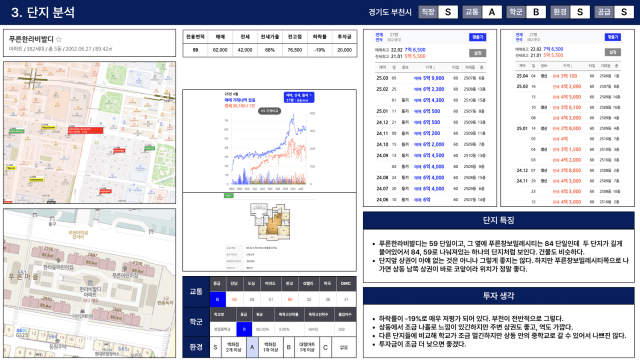Click the 전세 3억 1,500 lease row
640x360 pixels.
(567, 149)
